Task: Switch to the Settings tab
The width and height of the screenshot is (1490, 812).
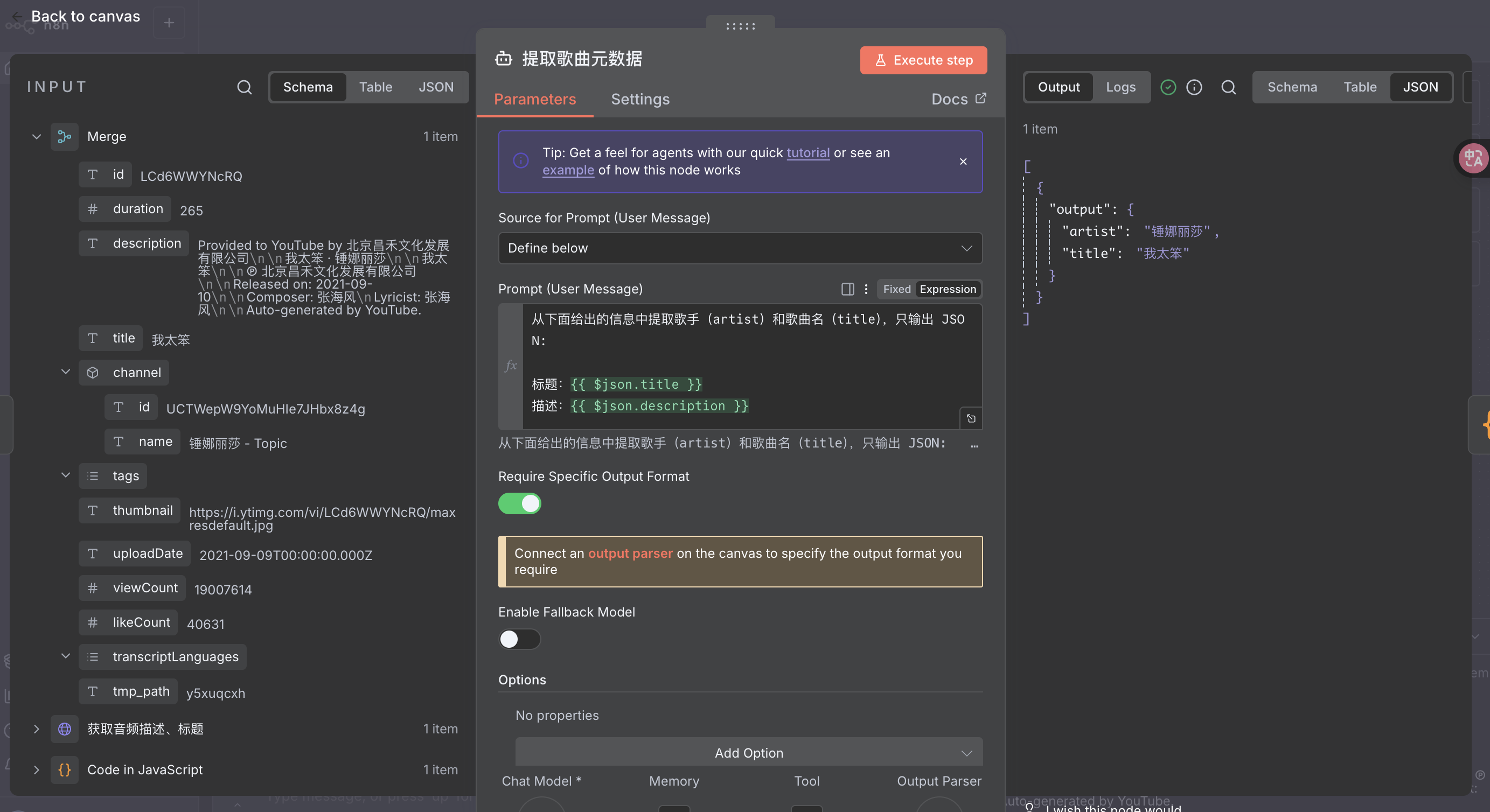Action: (640, 100)
